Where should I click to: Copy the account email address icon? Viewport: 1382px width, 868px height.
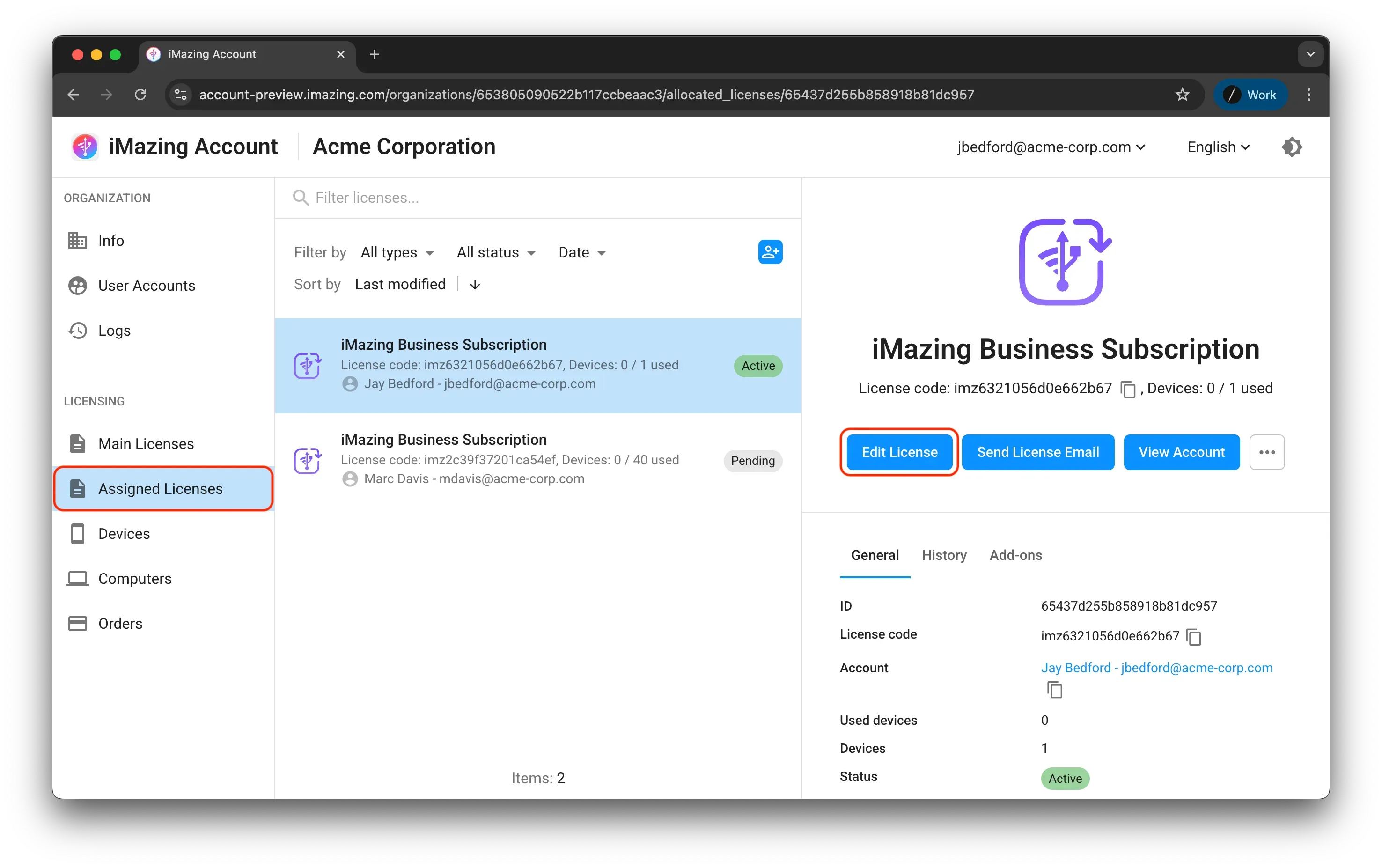[x=1054, y=690]
